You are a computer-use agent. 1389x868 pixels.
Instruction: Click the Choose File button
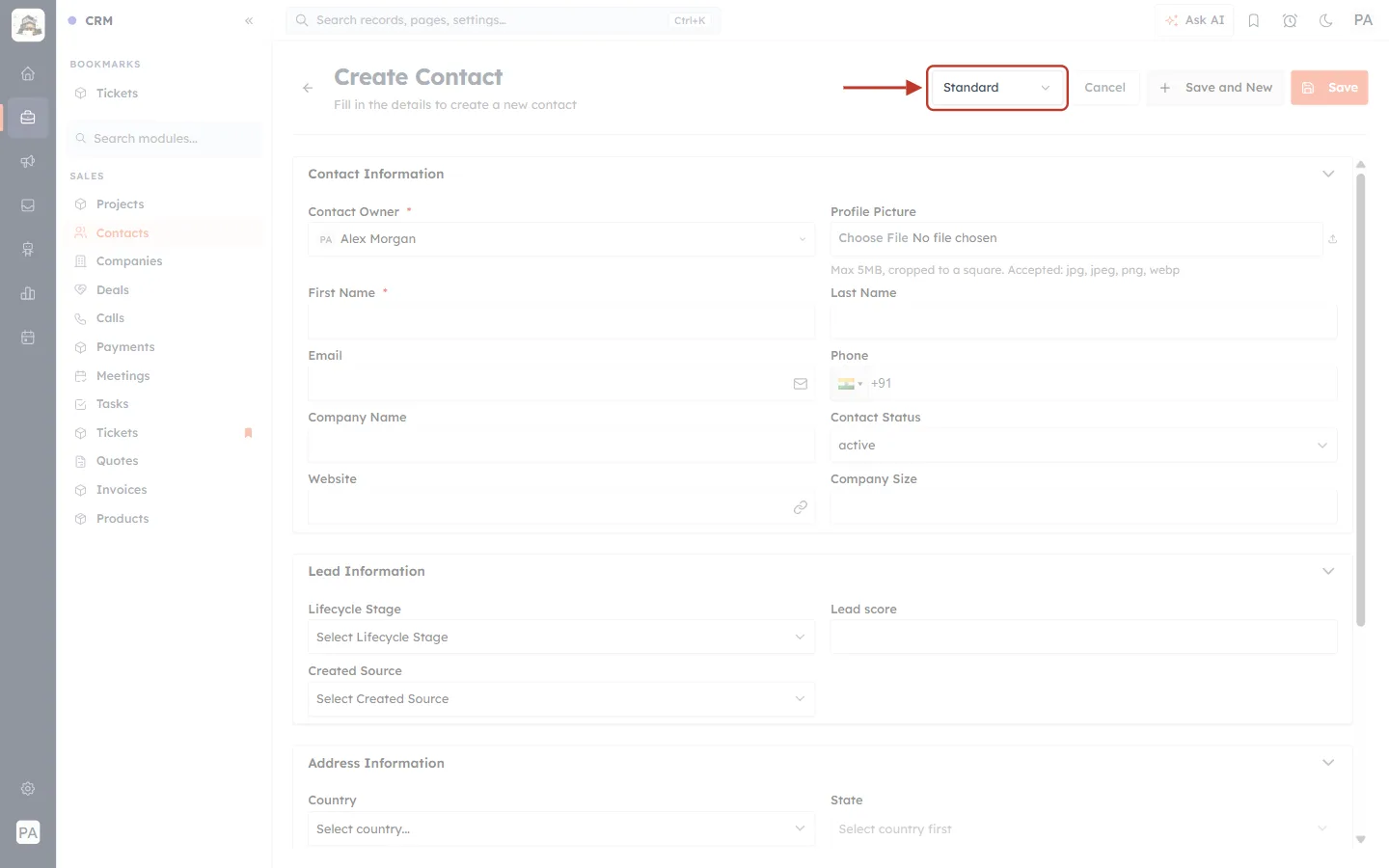873,238
